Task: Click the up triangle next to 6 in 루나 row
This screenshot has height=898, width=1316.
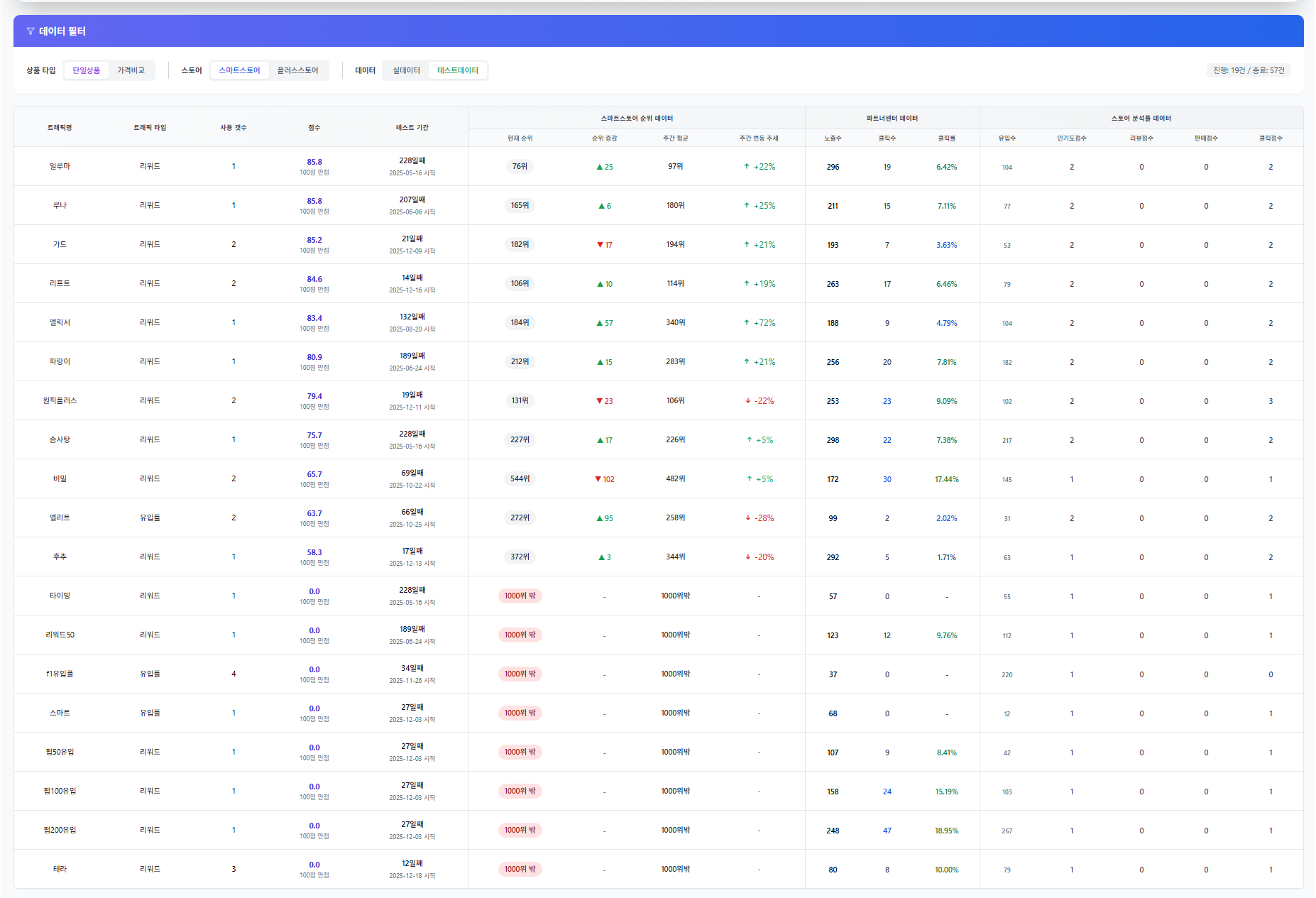Action: pos(601,206)
